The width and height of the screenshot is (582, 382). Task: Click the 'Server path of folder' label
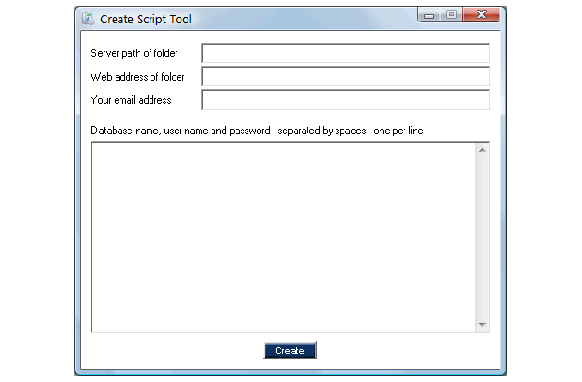[134, 53]
